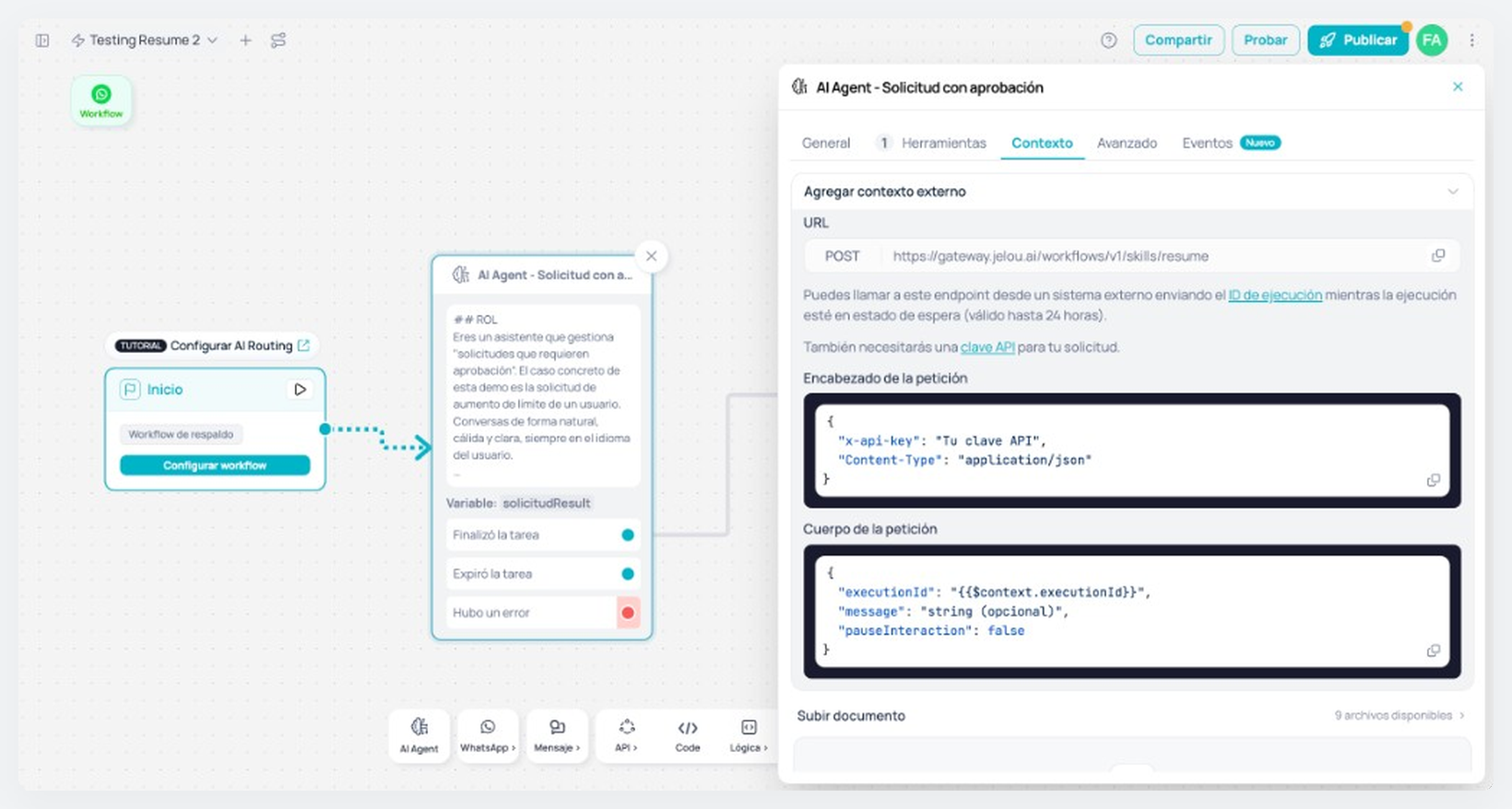This screenshot has height=809, width=1512.
Task: Click the pauseInteraction false line
Action: 930,631
